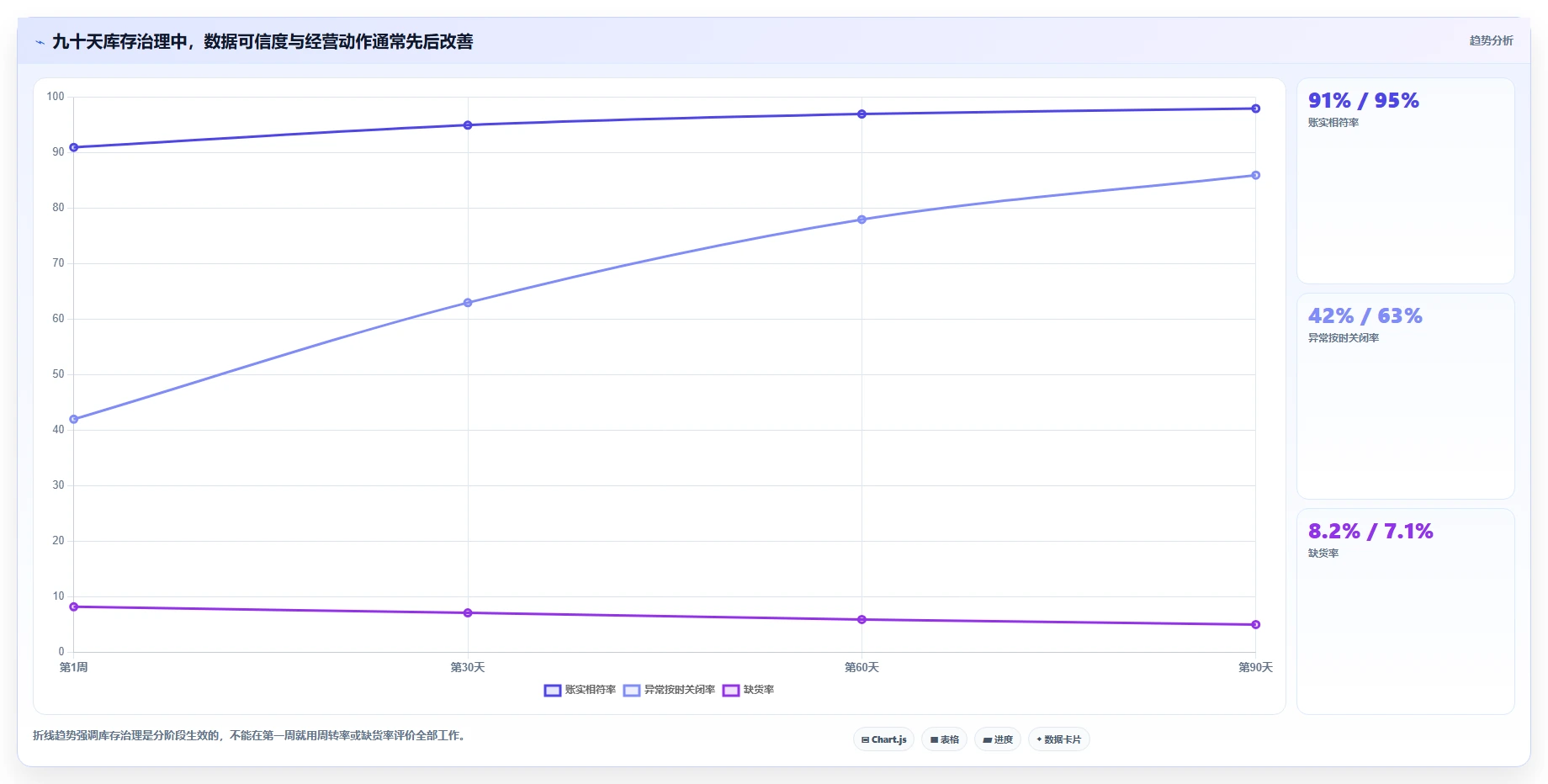Click the 90 y-axis tick label
Screen dimensions: 1548x784
click(58, 152)
